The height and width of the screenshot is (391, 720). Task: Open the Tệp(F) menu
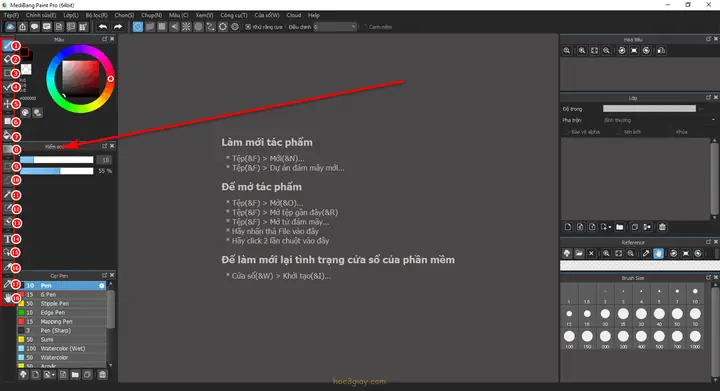(11, 15)
